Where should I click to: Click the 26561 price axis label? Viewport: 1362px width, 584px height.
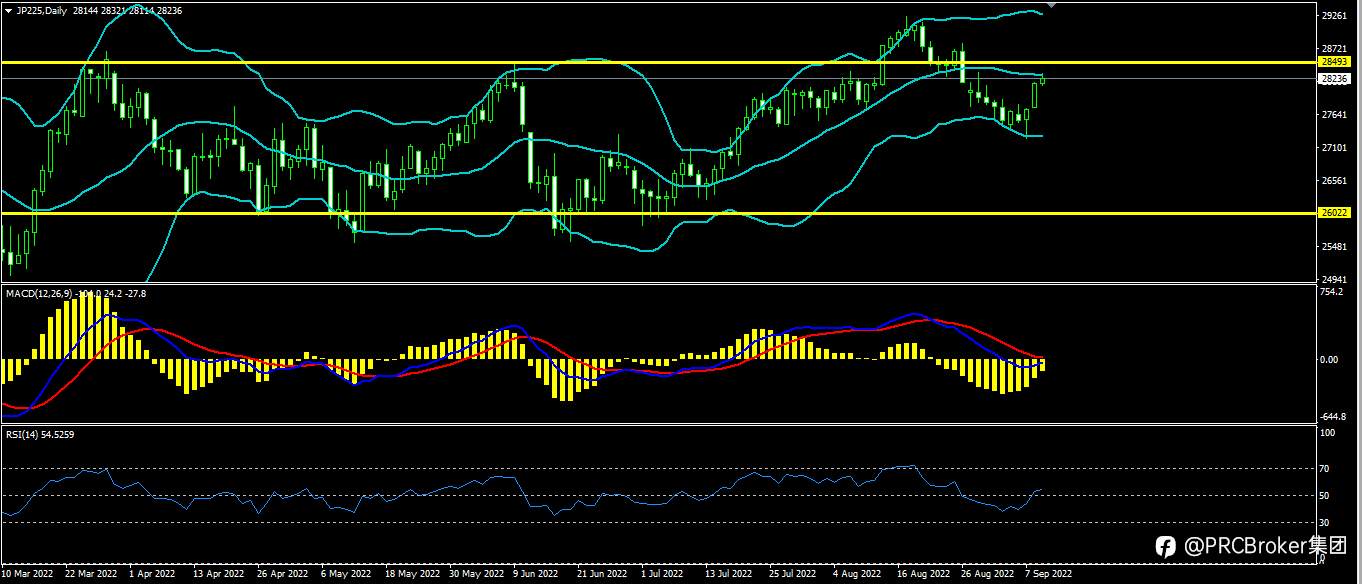pyautogui.click(x=1333, y=181)
